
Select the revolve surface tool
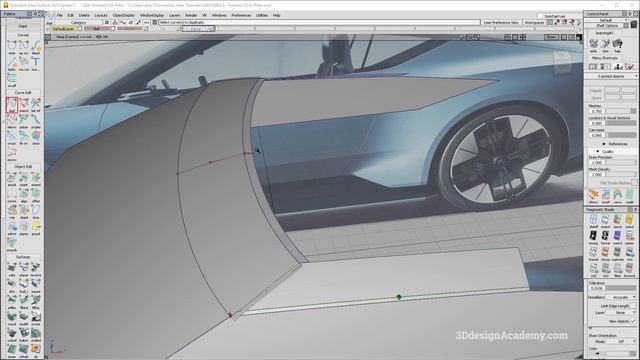click(x=36, y=269)
